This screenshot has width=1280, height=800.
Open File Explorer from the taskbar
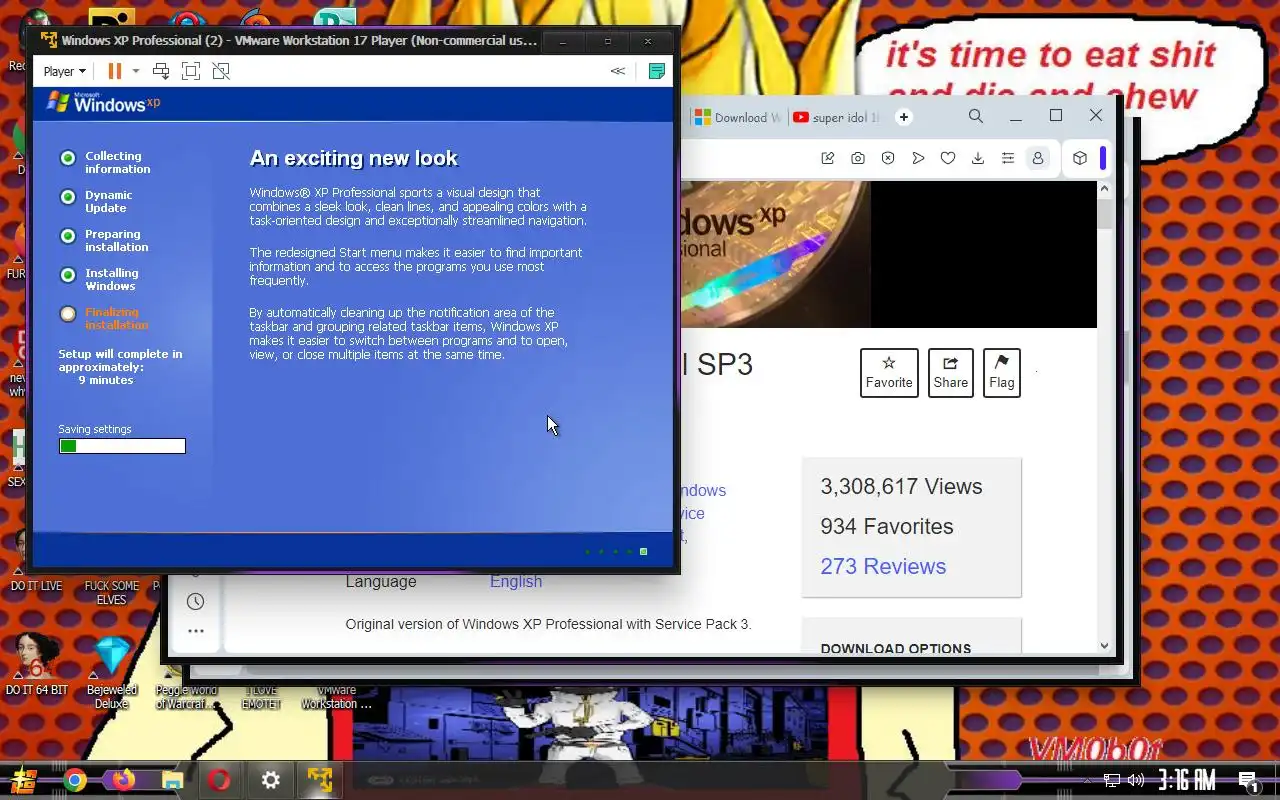coord(172,780)
